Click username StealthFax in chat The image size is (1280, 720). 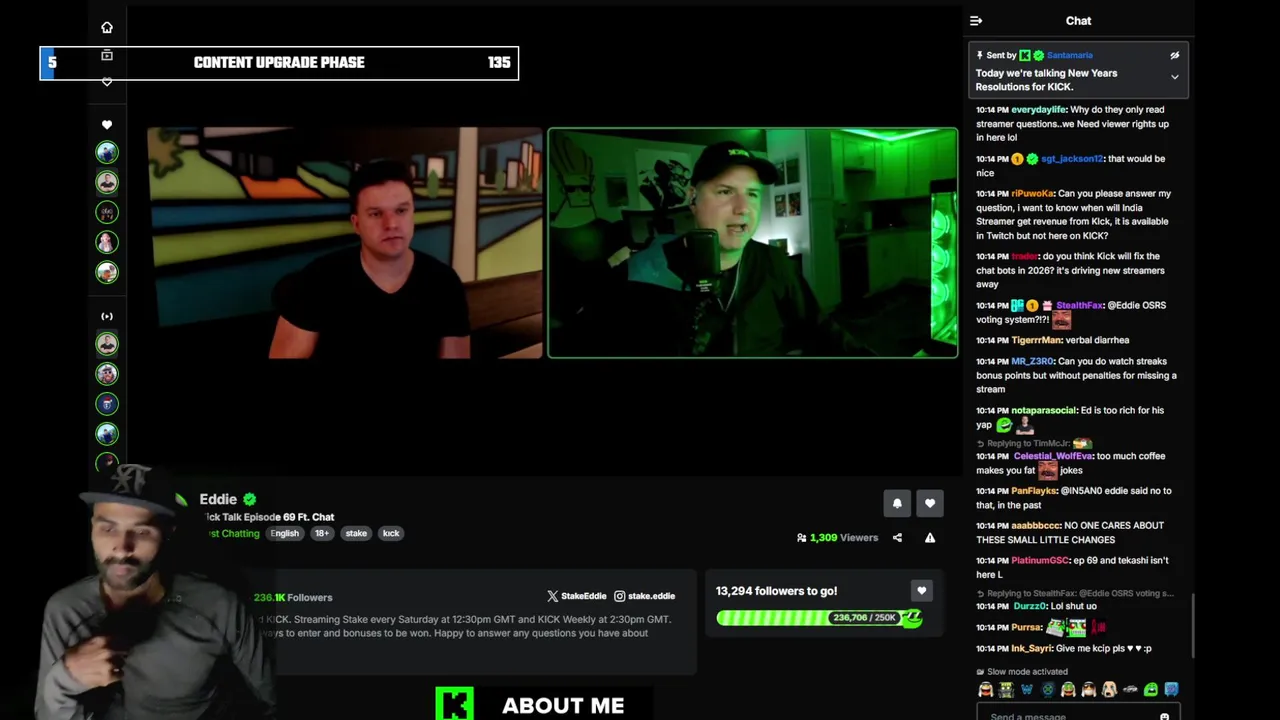pos(1079,306)
